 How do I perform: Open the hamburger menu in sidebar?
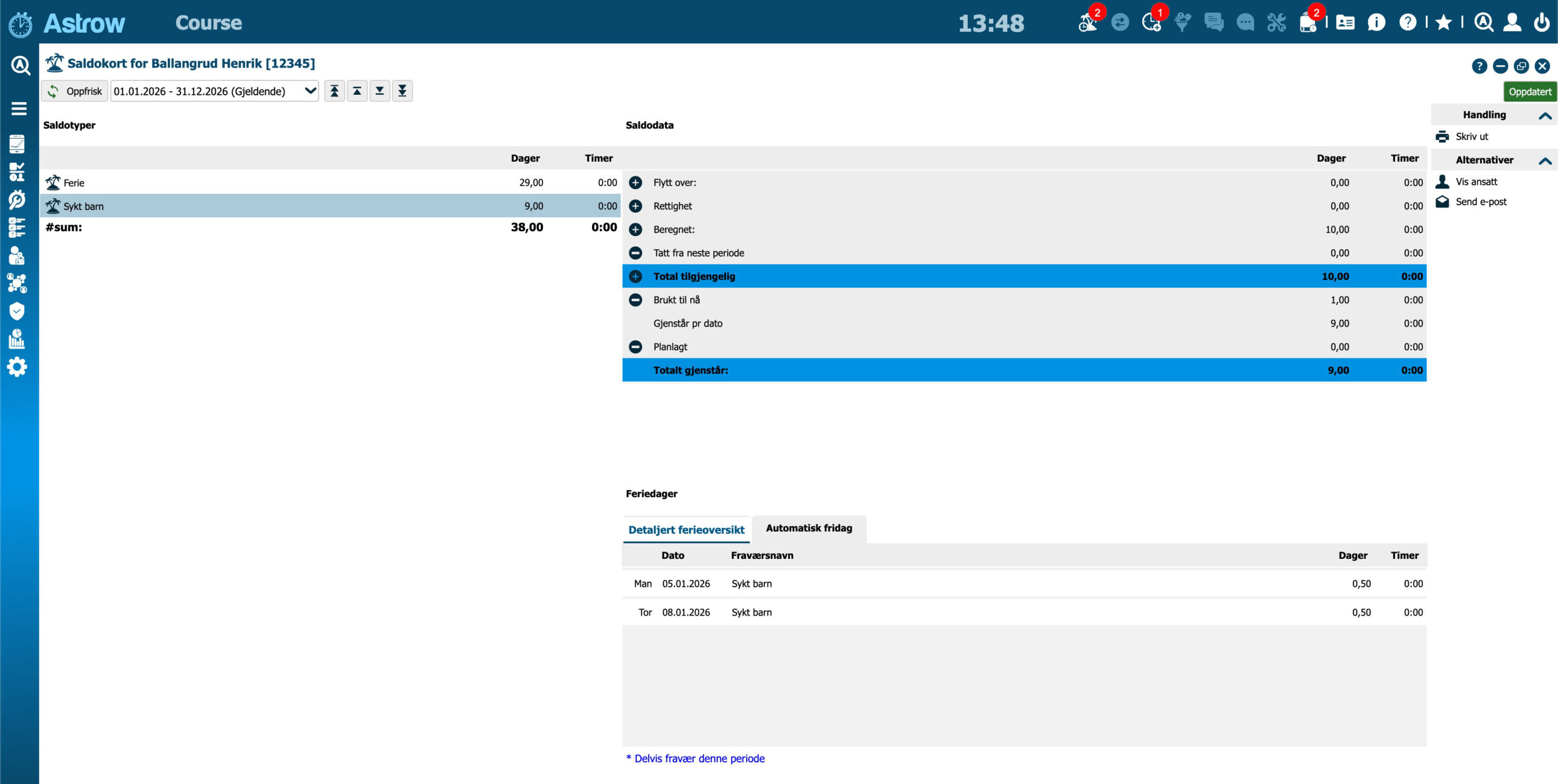19,108
